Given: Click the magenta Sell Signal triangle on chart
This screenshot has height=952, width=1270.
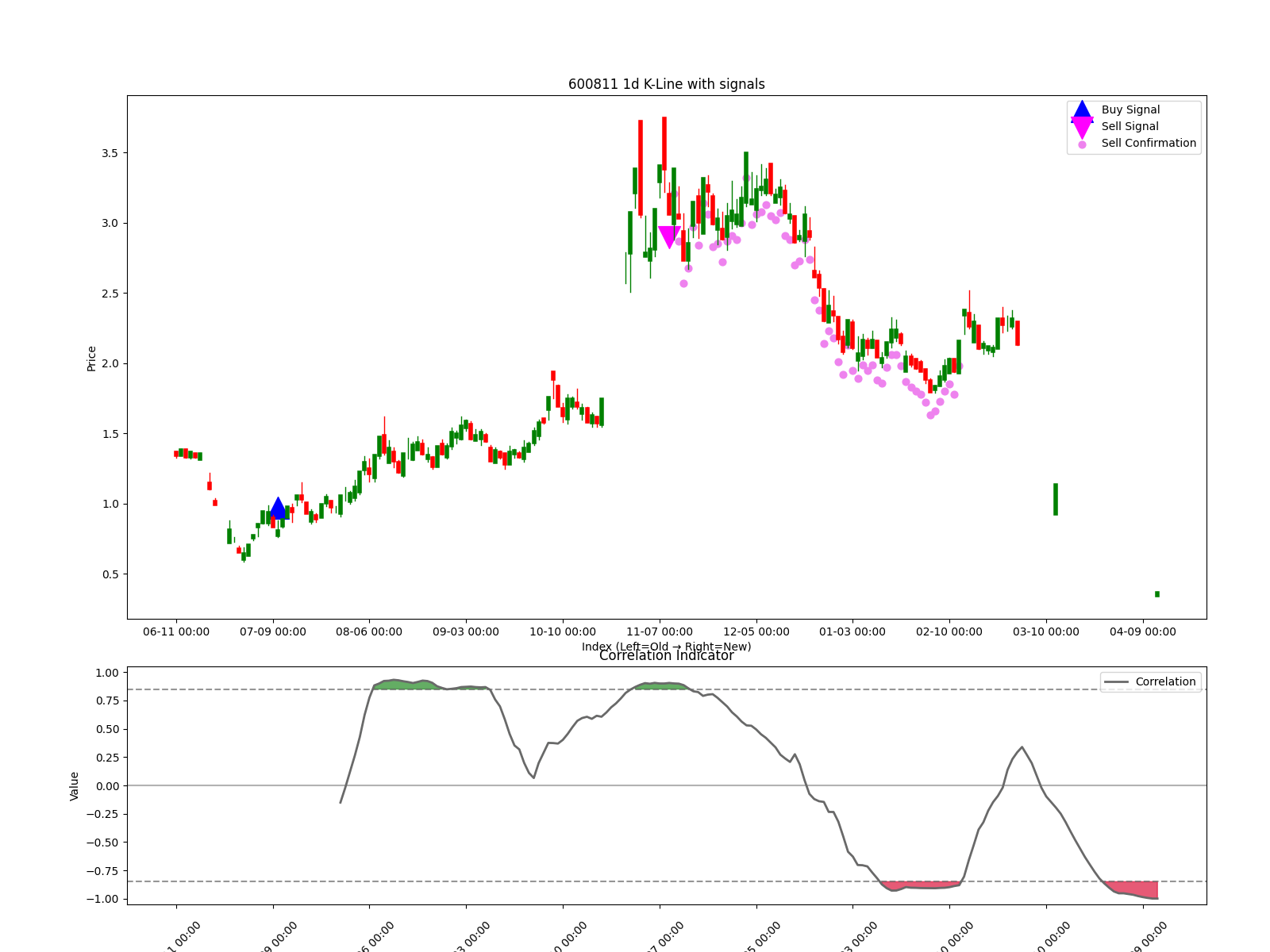Looking at the screenshot, I should pos(669,237).
